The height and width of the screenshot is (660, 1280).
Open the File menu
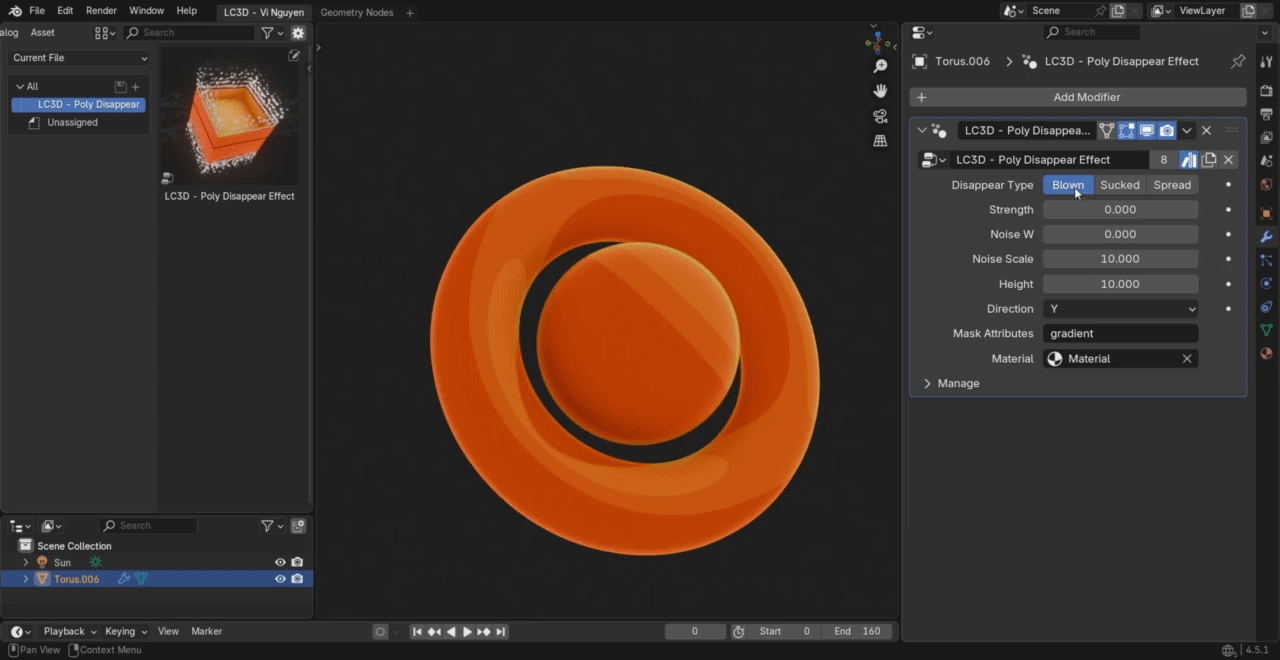click(x=37, y=11)
